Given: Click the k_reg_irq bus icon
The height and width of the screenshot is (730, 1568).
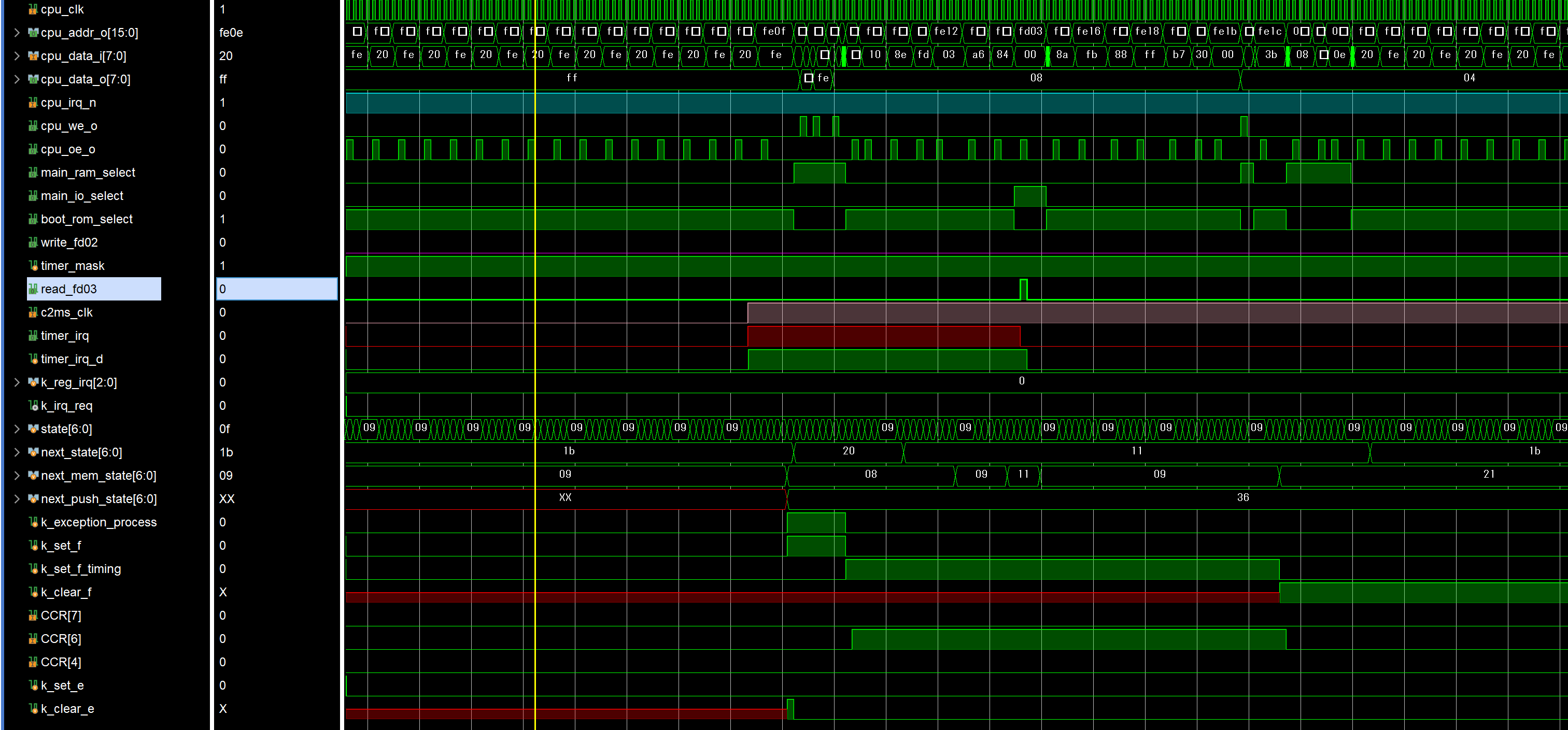Looking at the screenshot, I should [x=33, y=382].
